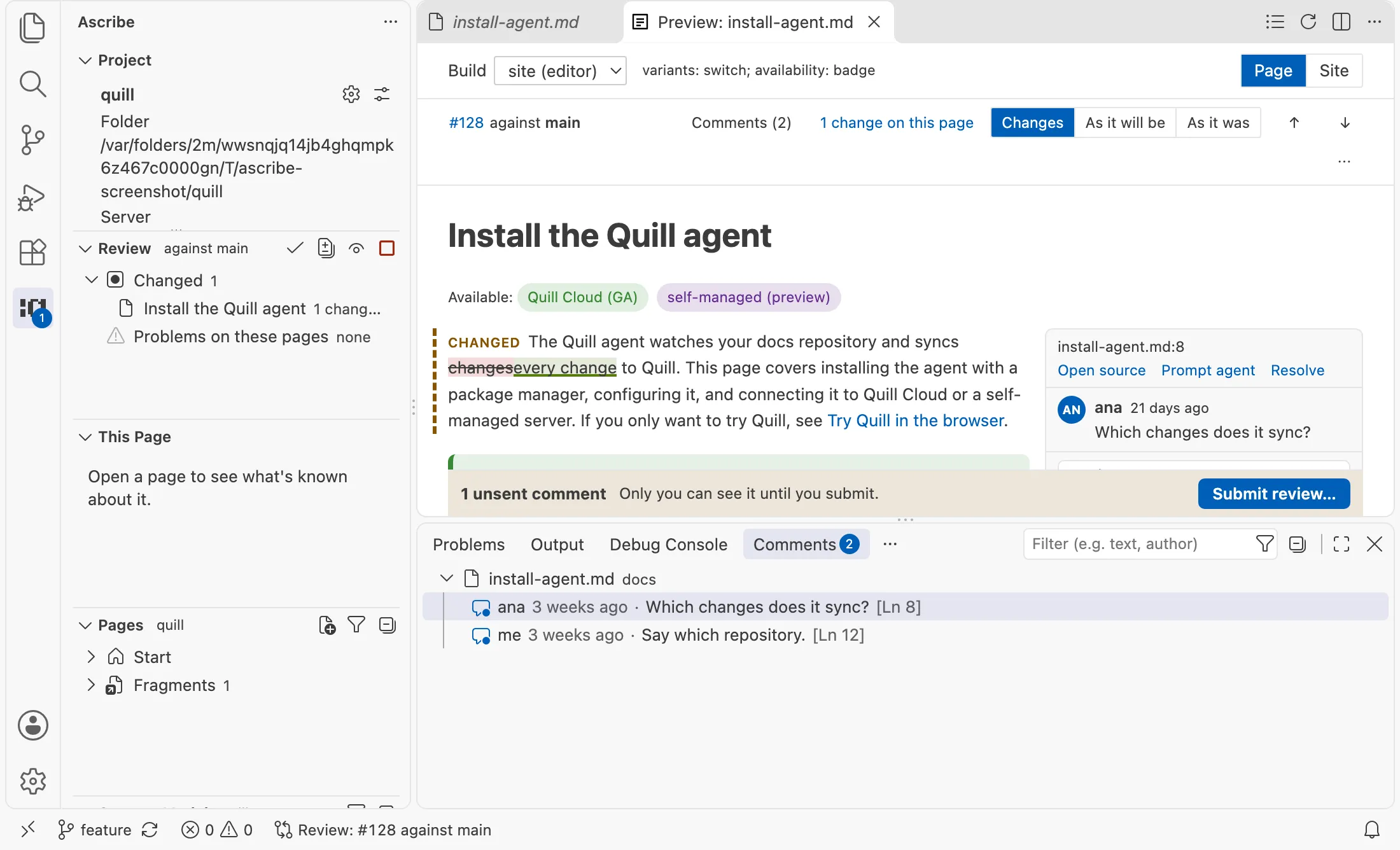Viewport: 1400px width, 850px height.
Task: Open the Debug Console panel tab
Action: (x=668, y=545)
